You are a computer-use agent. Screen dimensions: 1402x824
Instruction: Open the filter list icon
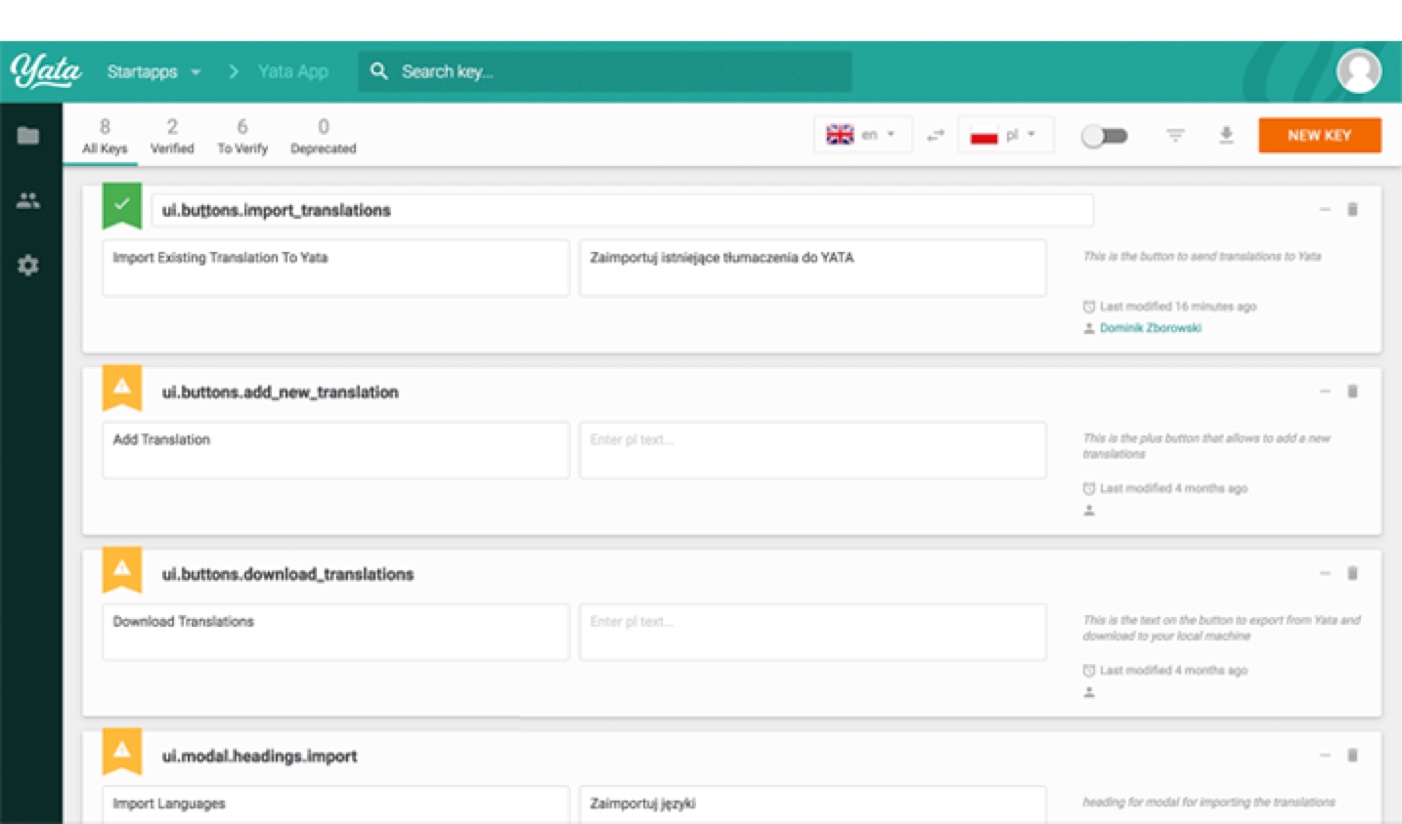click(1176, 135)
